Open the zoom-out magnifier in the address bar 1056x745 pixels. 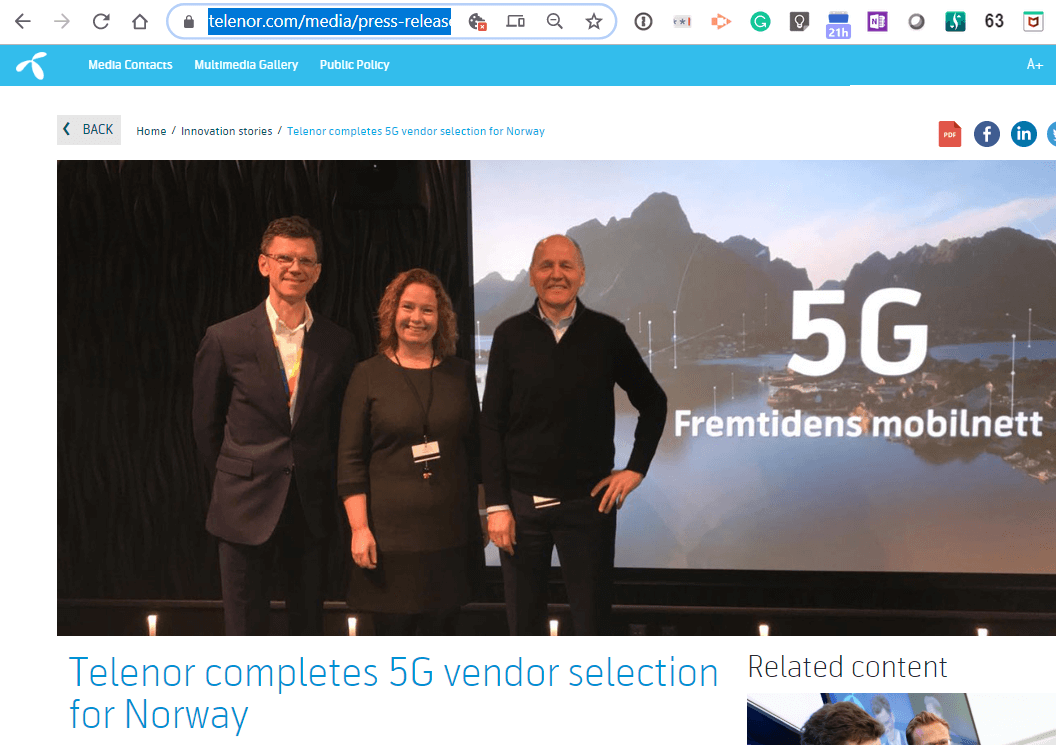pyautogui.click(x=554, y=20)
